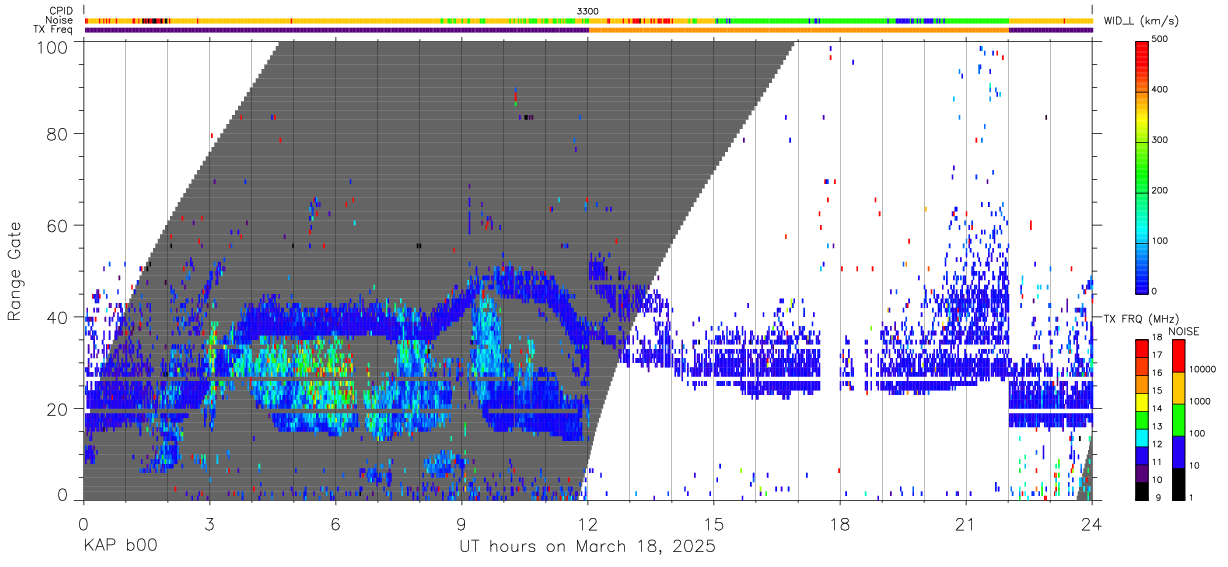Image resolution: width=1228 pixels, height=567 pixels.
Task: Click the TX Freq label at top left
Action: 53,29
